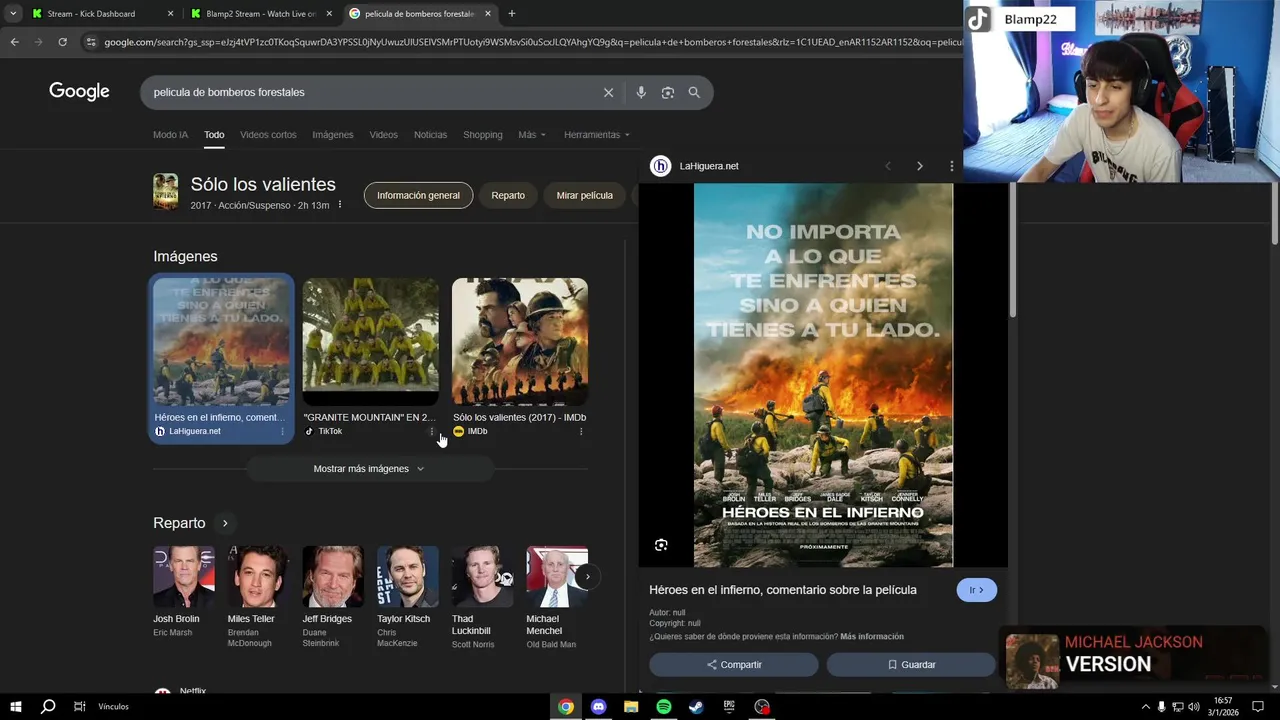Switch to Imágenes results tab

click(332, 135)
